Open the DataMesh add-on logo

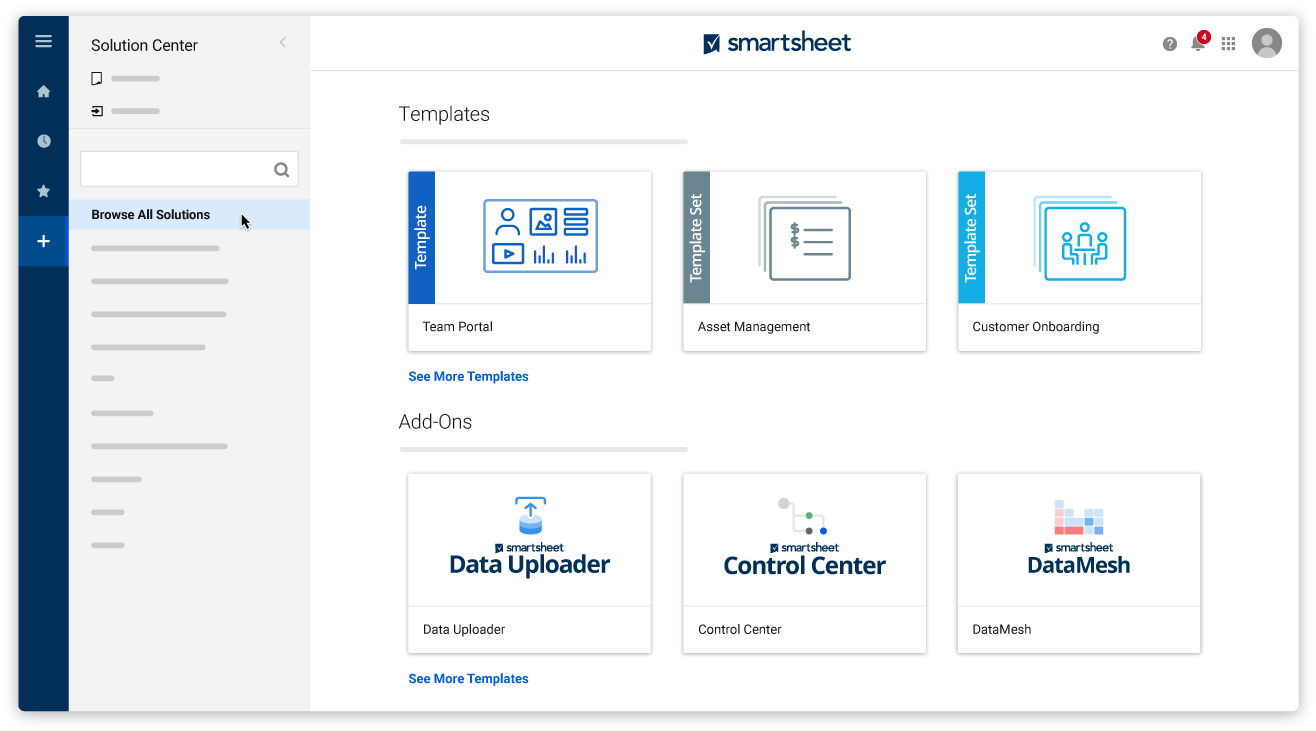1079,538
